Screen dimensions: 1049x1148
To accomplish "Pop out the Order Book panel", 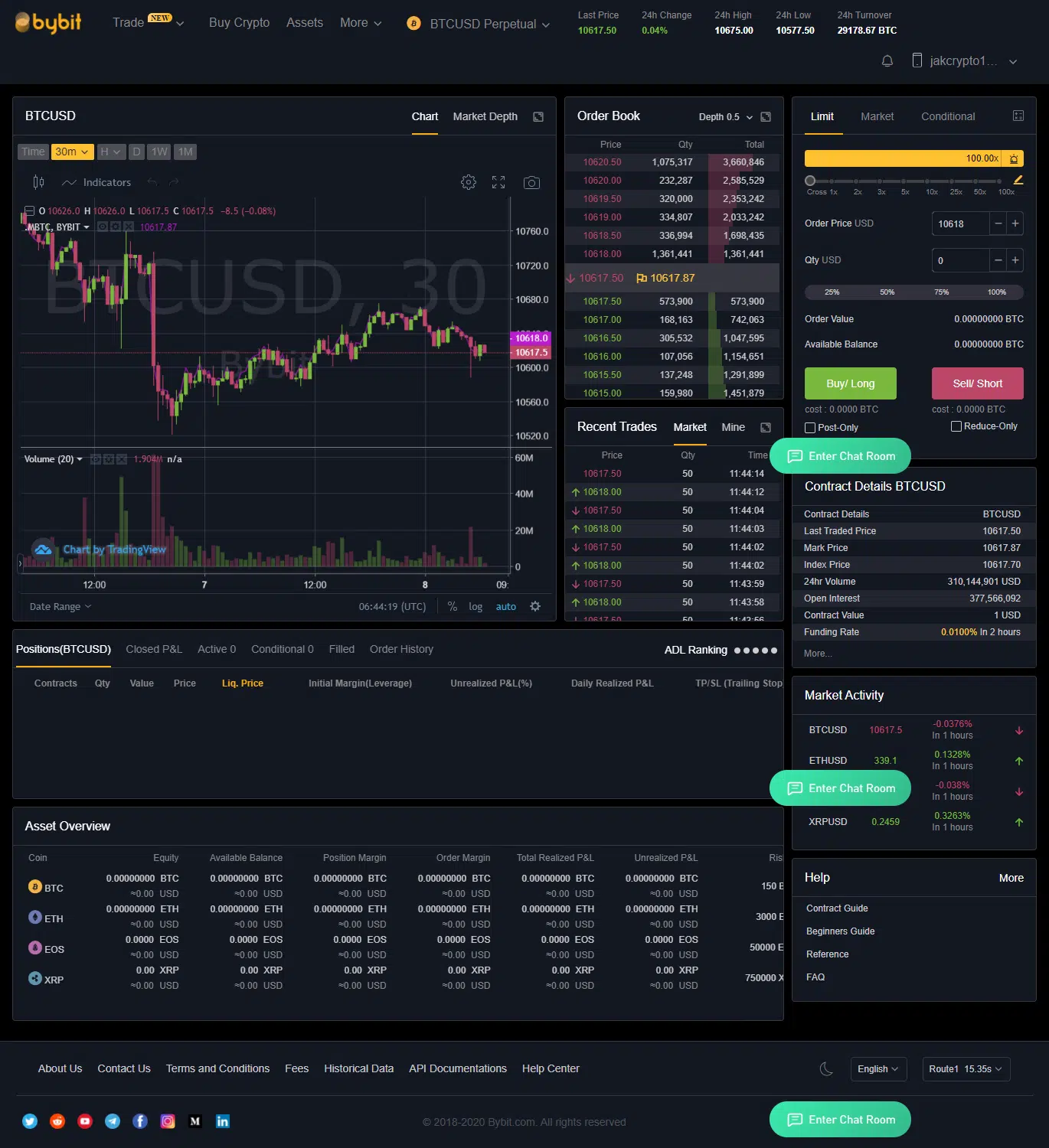I will [766, 116].
